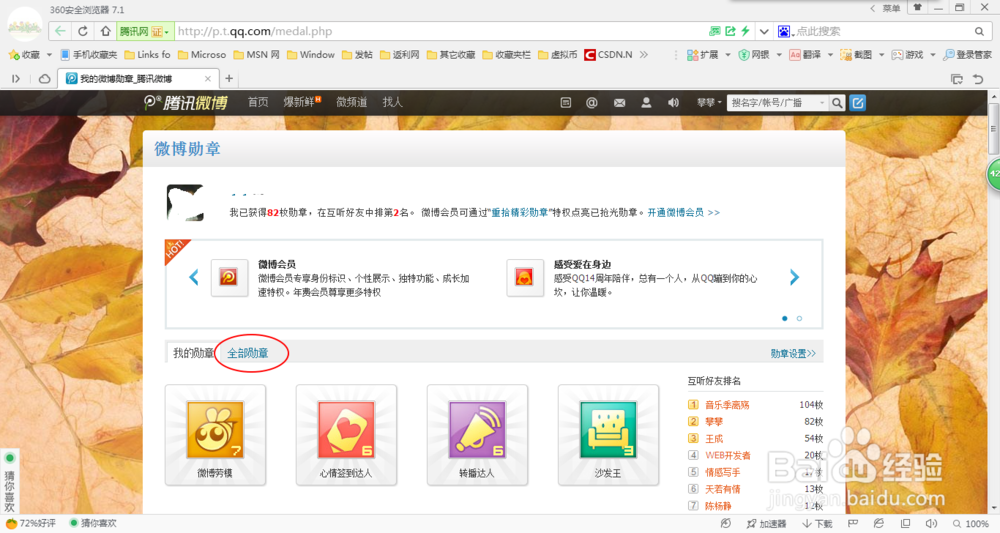The height and width of the screenshot is (533, 1000).
Task: Open the 微频道 menu item
Action: [x=351, y=102]
